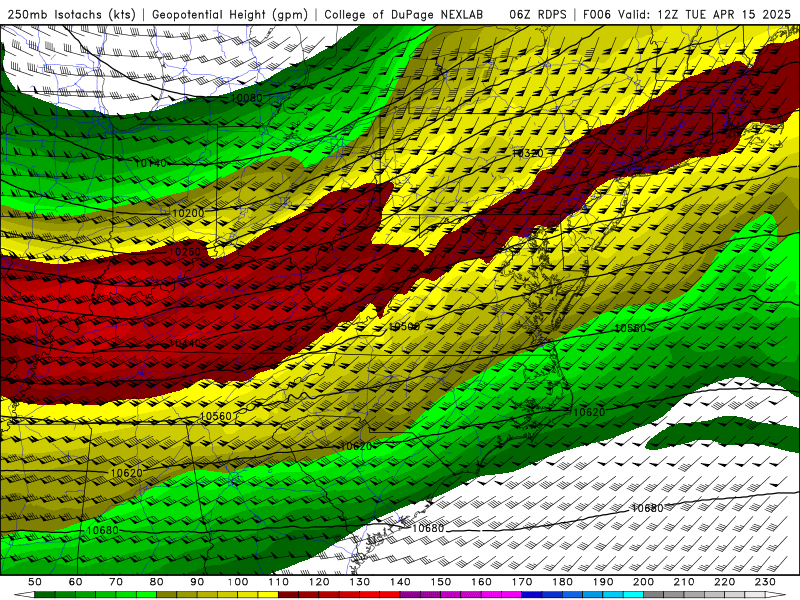Pick the darkest green swatch below 50
This screenshot has height=600, width=800.
pyautogui.click(x=44, y=595)
